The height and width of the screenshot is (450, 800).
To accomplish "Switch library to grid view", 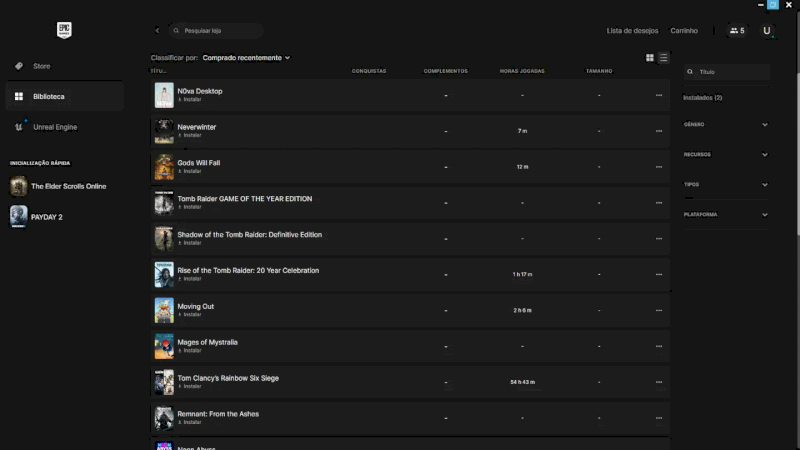I will (650, 58).
